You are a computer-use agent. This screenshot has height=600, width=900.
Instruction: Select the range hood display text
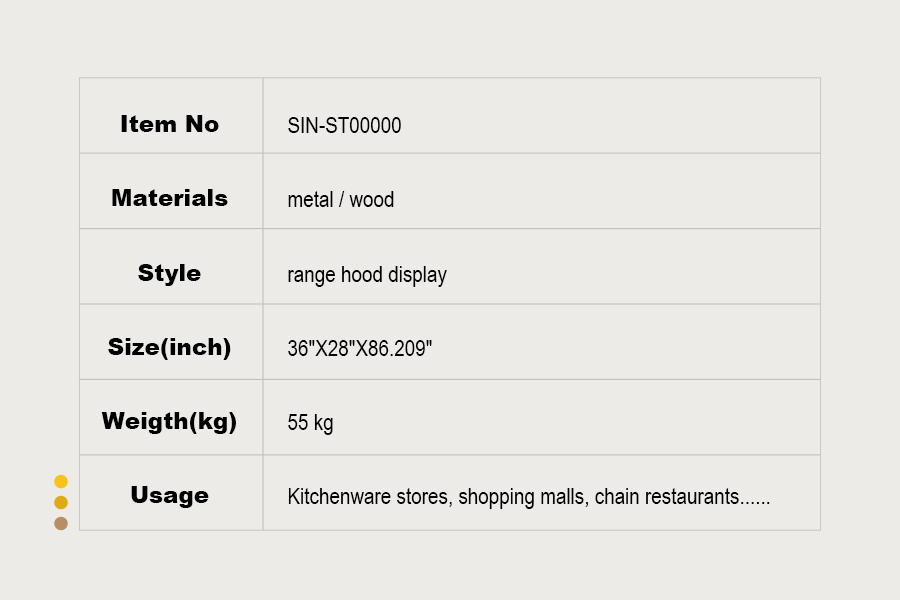(366, 275)
